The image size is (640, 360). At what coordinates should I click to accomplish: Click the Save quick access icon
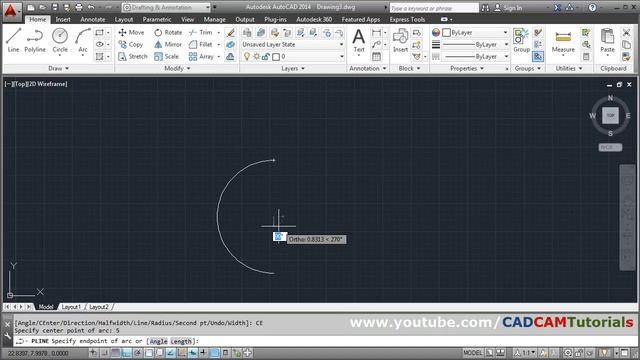55,7
